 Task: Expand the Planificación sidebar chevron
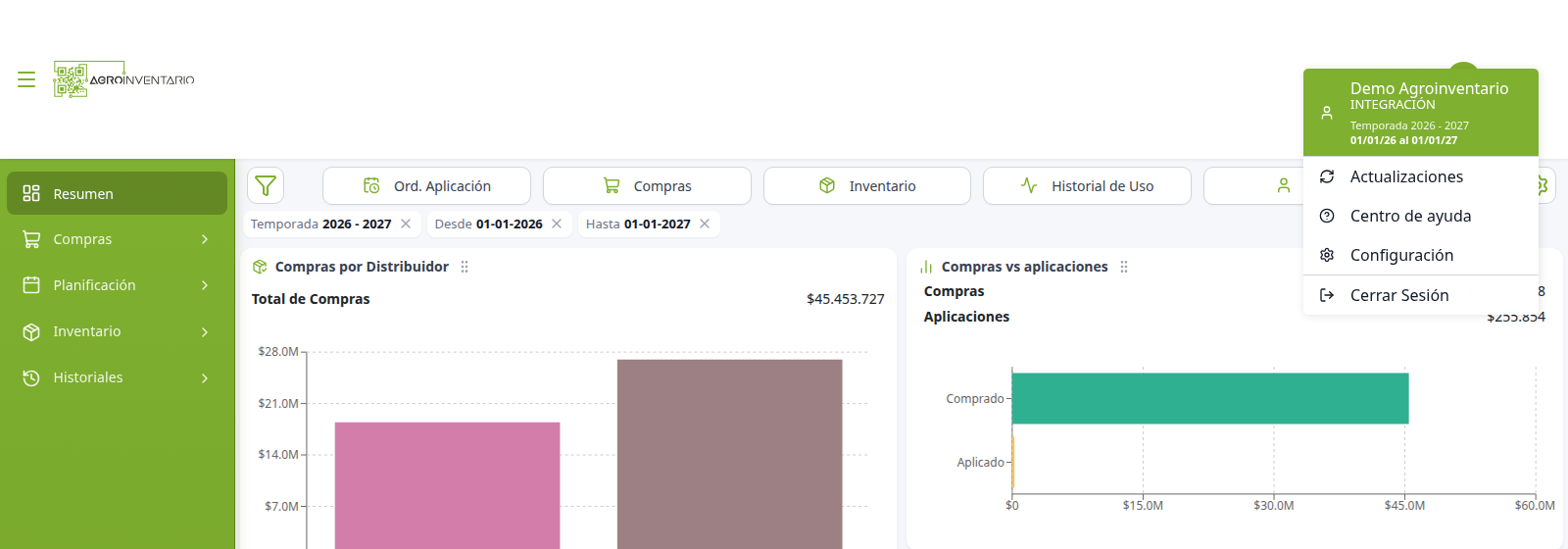click(205, 285)
